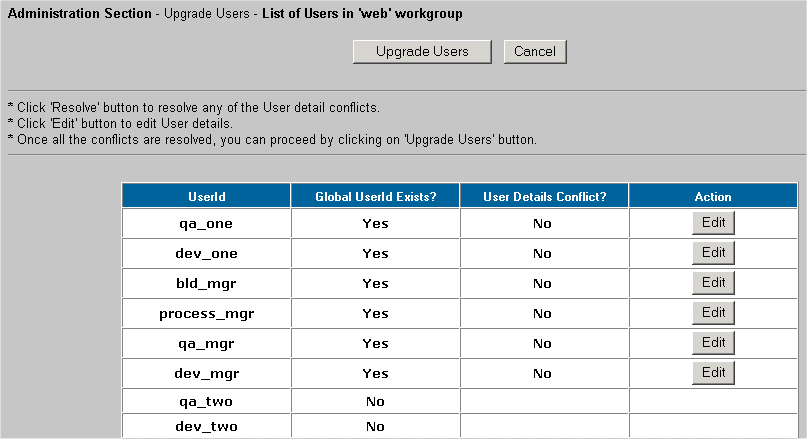Select Edit in the dev_mgr row
Image resolution: width=807 pixels, height=439 pixels.
click(x=713, y=373)
